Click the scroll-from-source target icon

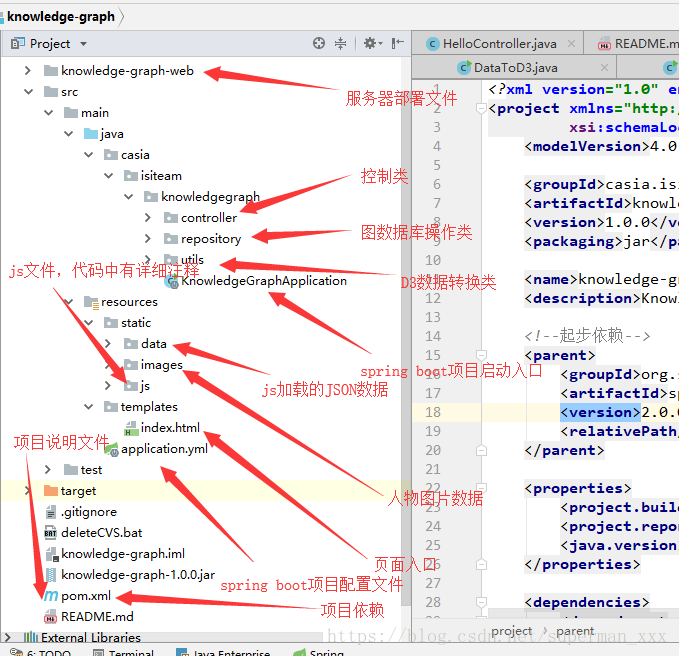click(319, 43)
